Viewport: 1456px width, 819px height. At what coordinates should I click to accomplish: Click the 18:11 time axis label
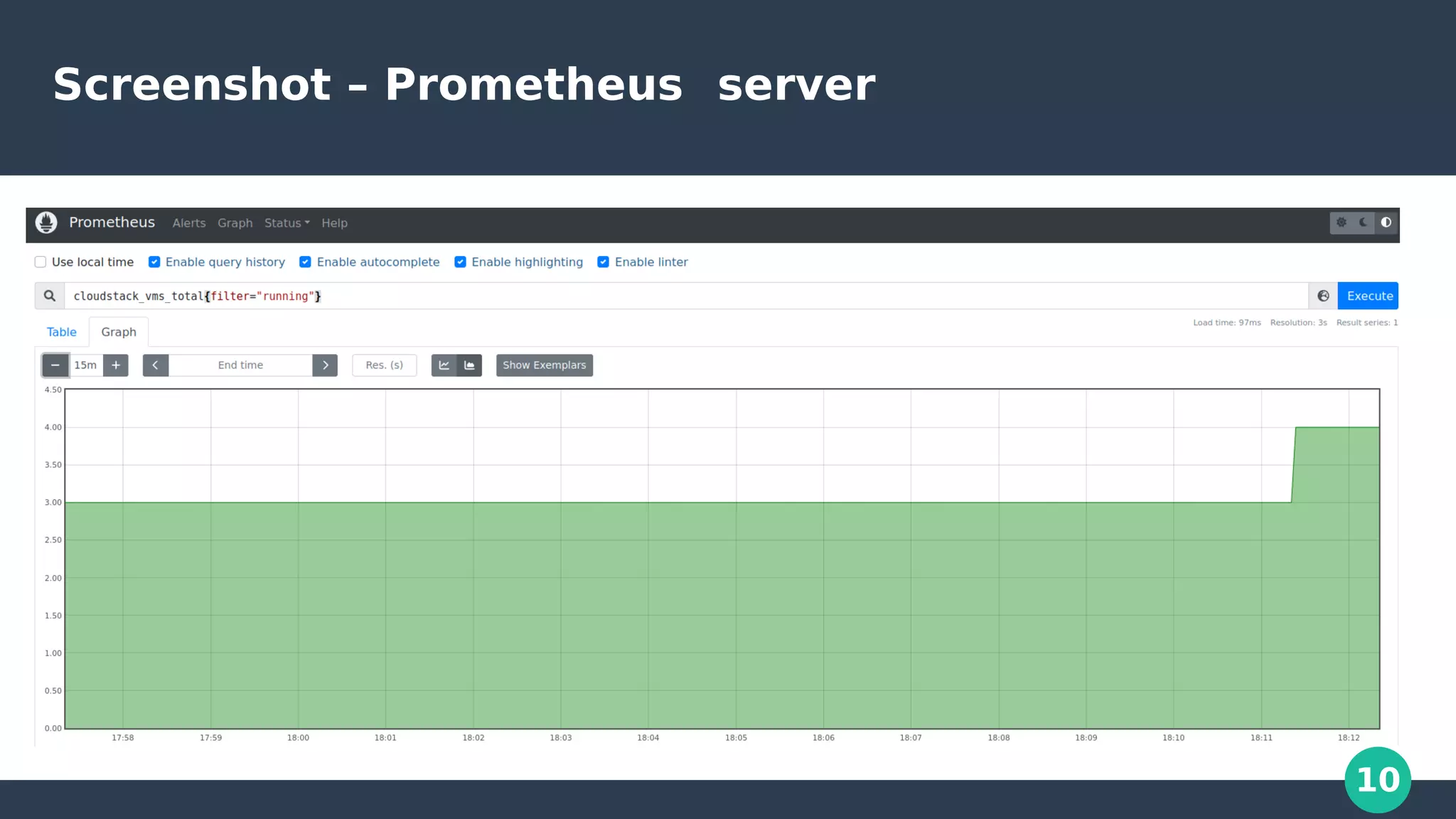pyautogui.click(x=1261, y=738)
